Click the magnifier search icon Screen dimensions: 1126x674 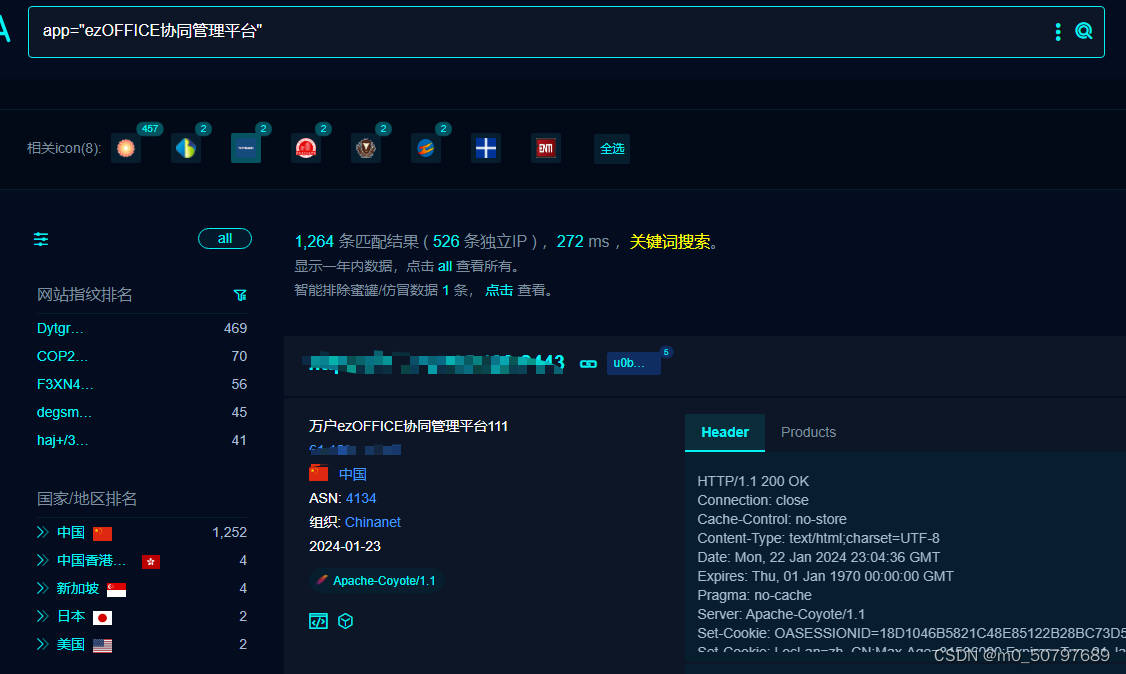(1084, 31)
